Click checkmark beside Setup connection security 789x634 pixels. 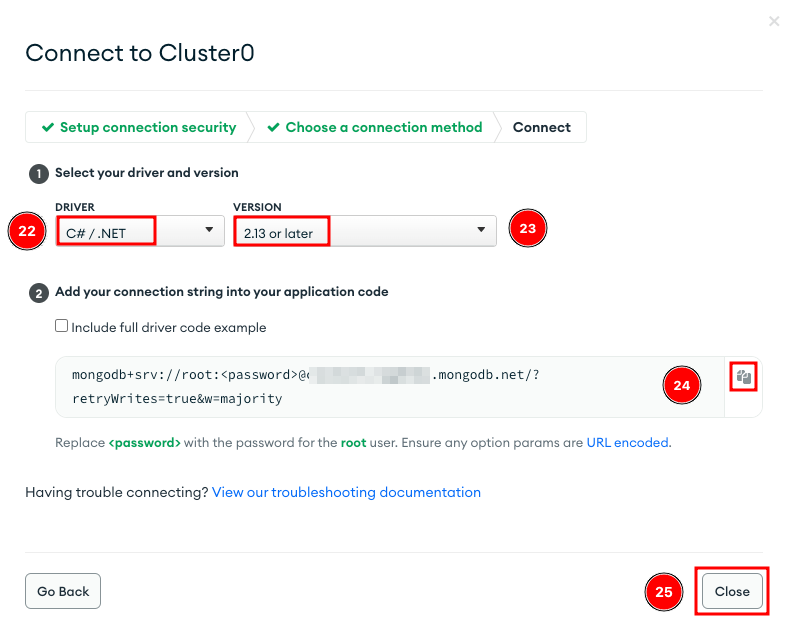pos(48,127)
